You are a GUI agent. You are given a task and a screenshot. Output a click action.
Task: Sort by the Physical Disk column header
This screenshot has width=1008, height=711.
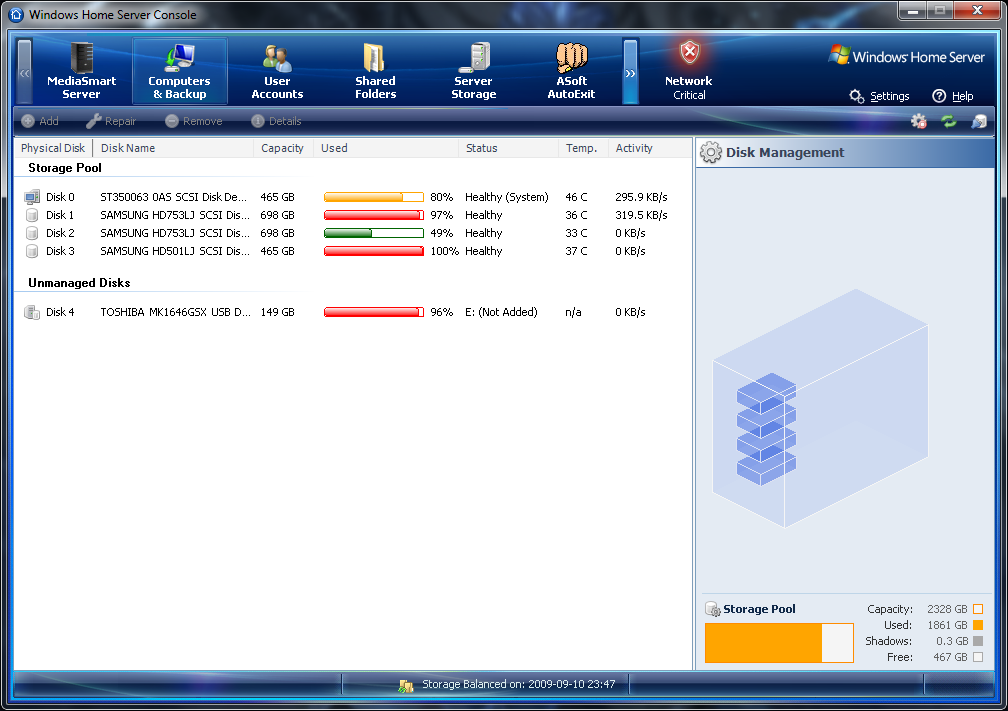pos(53,148)
